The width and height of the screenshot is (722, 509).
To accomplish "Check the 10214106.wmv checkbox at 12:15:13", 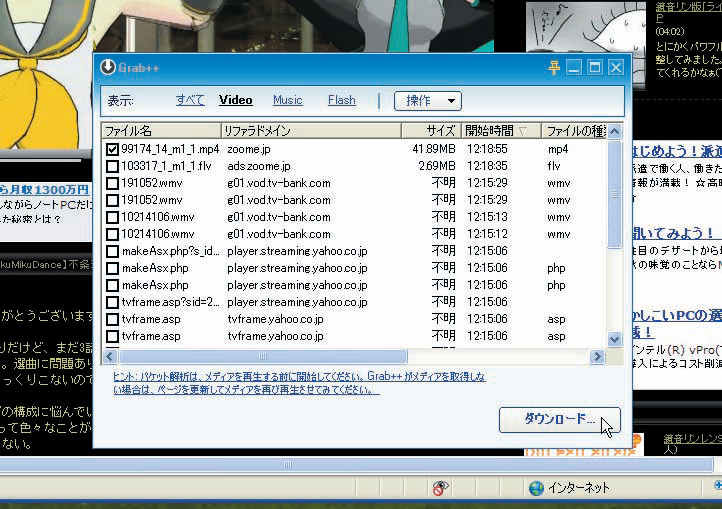I will [x=112, y=217].
